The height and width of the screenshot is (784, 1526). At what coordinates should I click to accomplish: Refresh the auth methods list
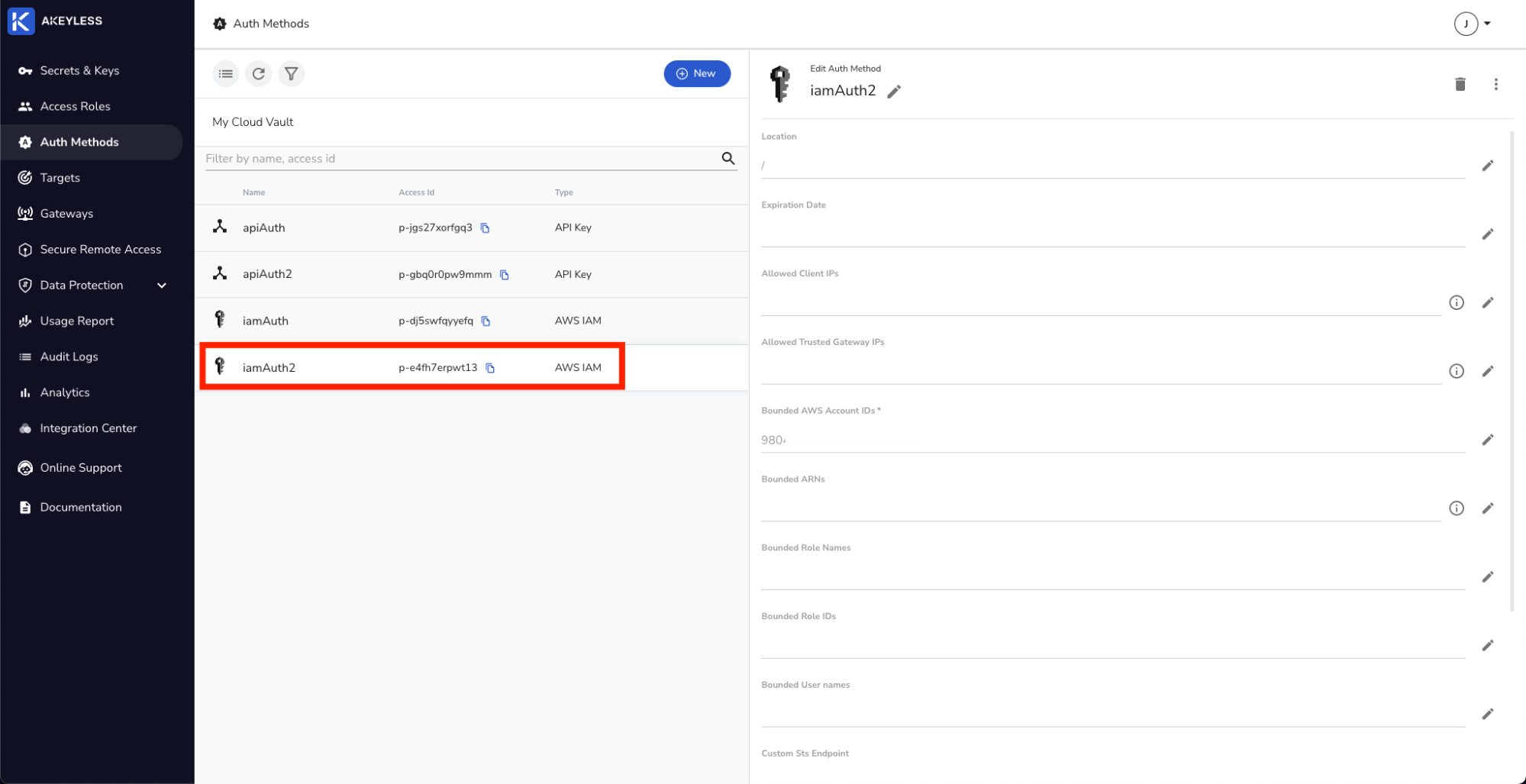pos(259,74)
